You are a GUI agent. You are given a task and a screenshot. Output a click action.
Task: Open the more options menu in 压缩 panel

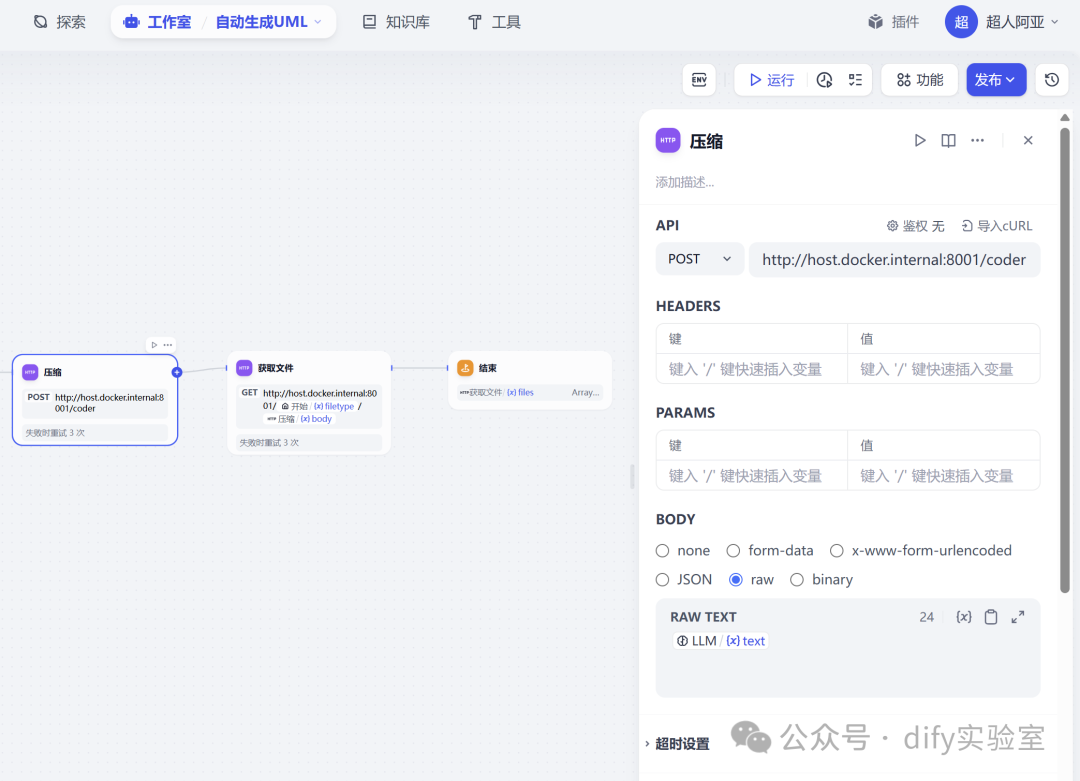(977, 140)
